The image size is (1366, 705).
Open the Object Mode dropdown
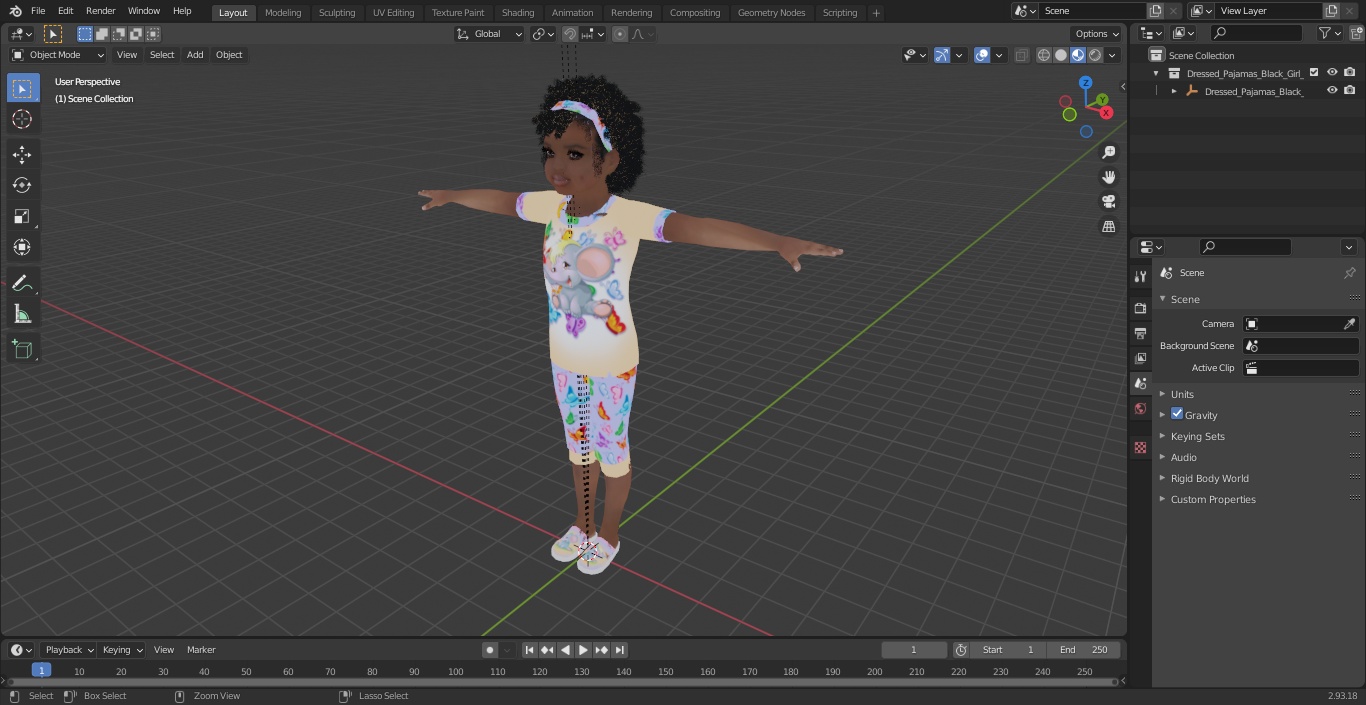click(58, 55)
